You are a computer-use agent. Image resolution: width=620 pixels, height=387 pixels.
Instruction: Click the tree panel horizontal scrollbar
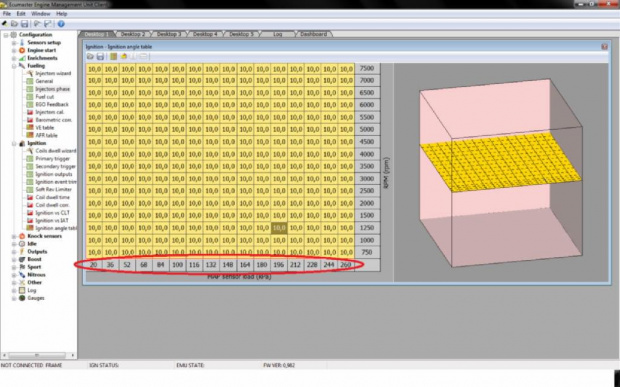point(38,355)
